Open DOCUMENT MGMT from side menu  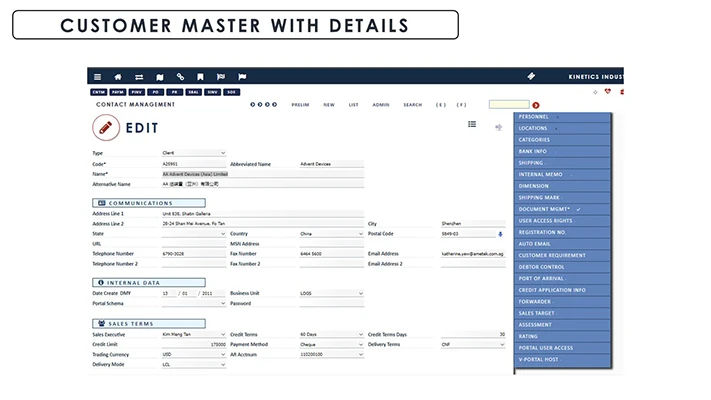[x=545, y=209]
